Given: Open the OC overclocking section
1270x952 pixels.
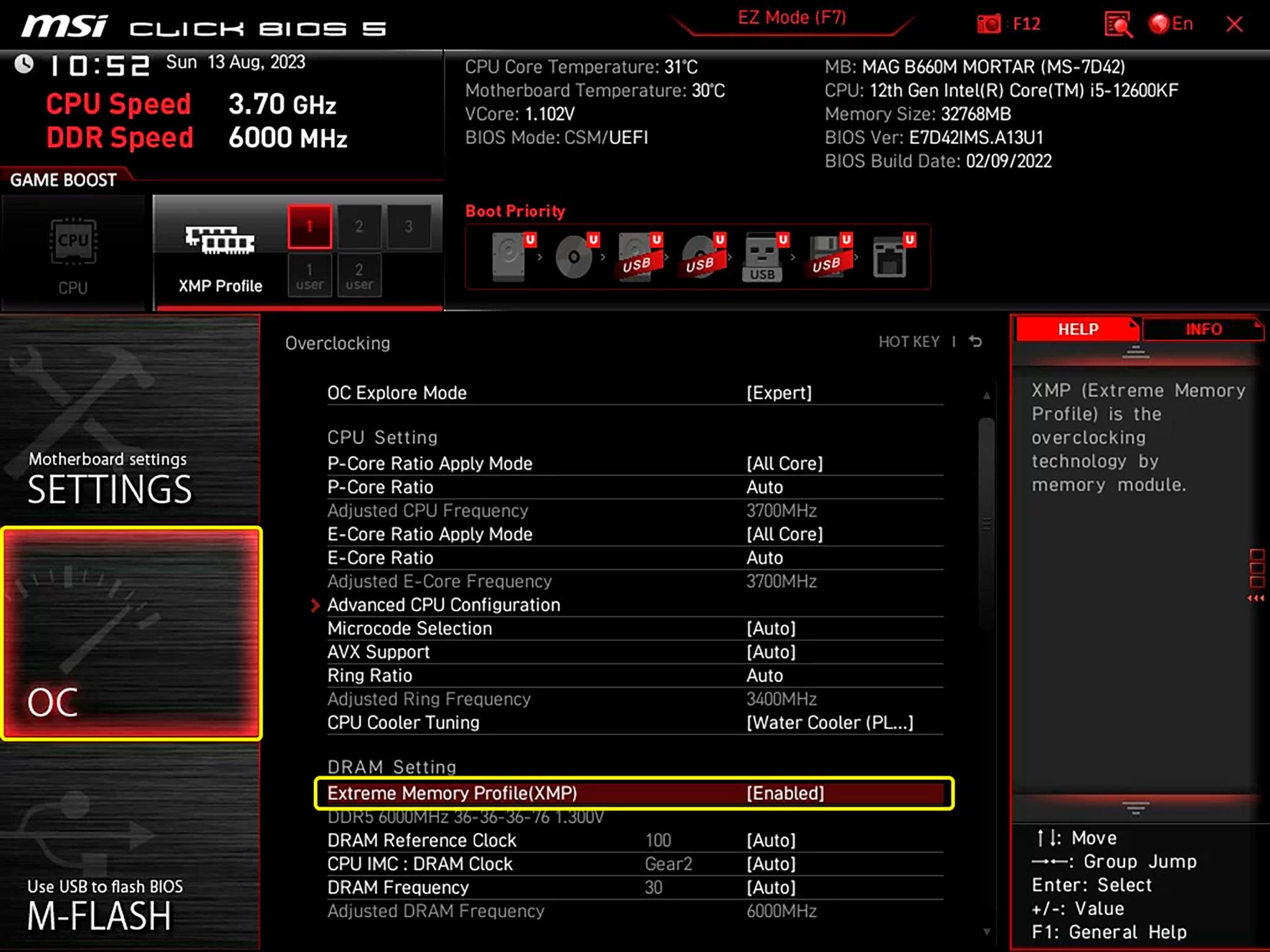Looking at the screenshot, I should tap(131, 633).
